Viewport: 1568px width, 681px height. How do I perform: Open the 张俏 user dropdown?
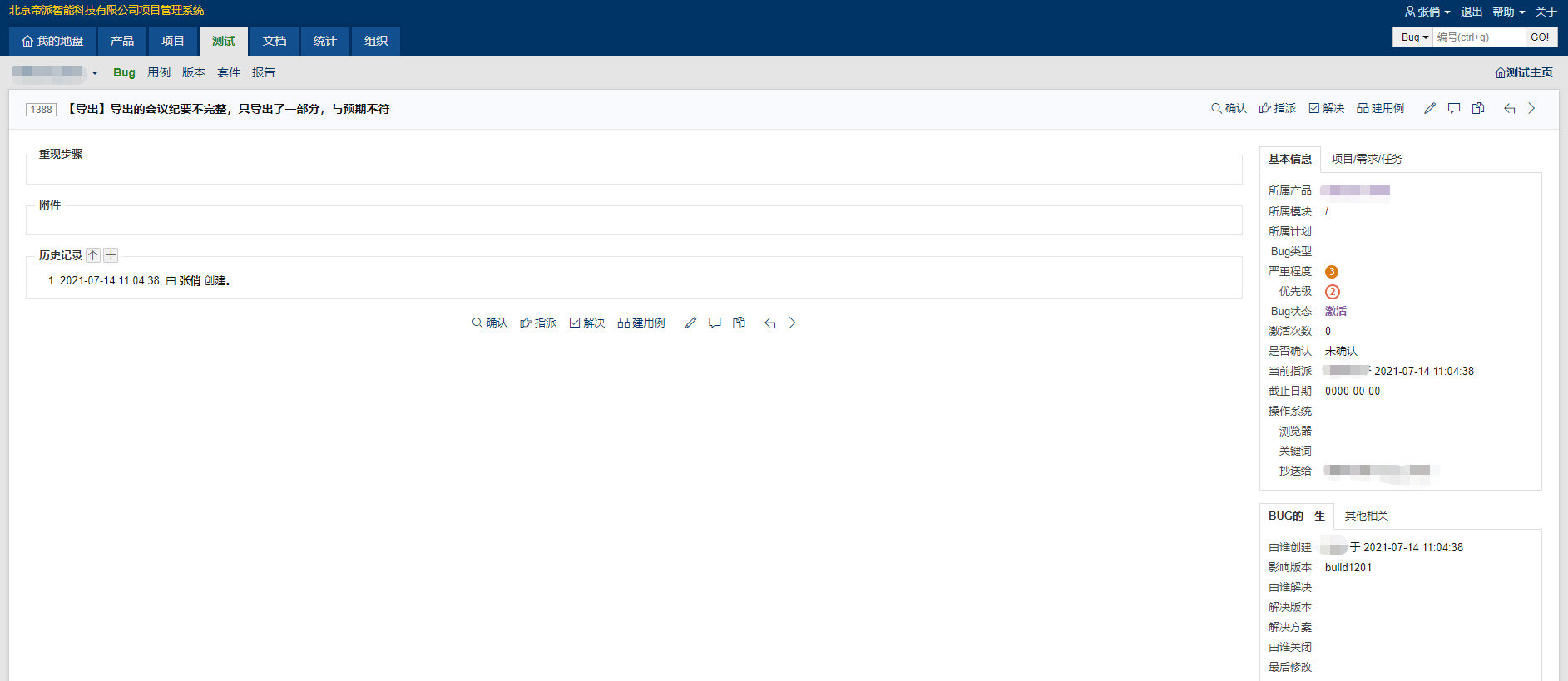click(1427, 12)
